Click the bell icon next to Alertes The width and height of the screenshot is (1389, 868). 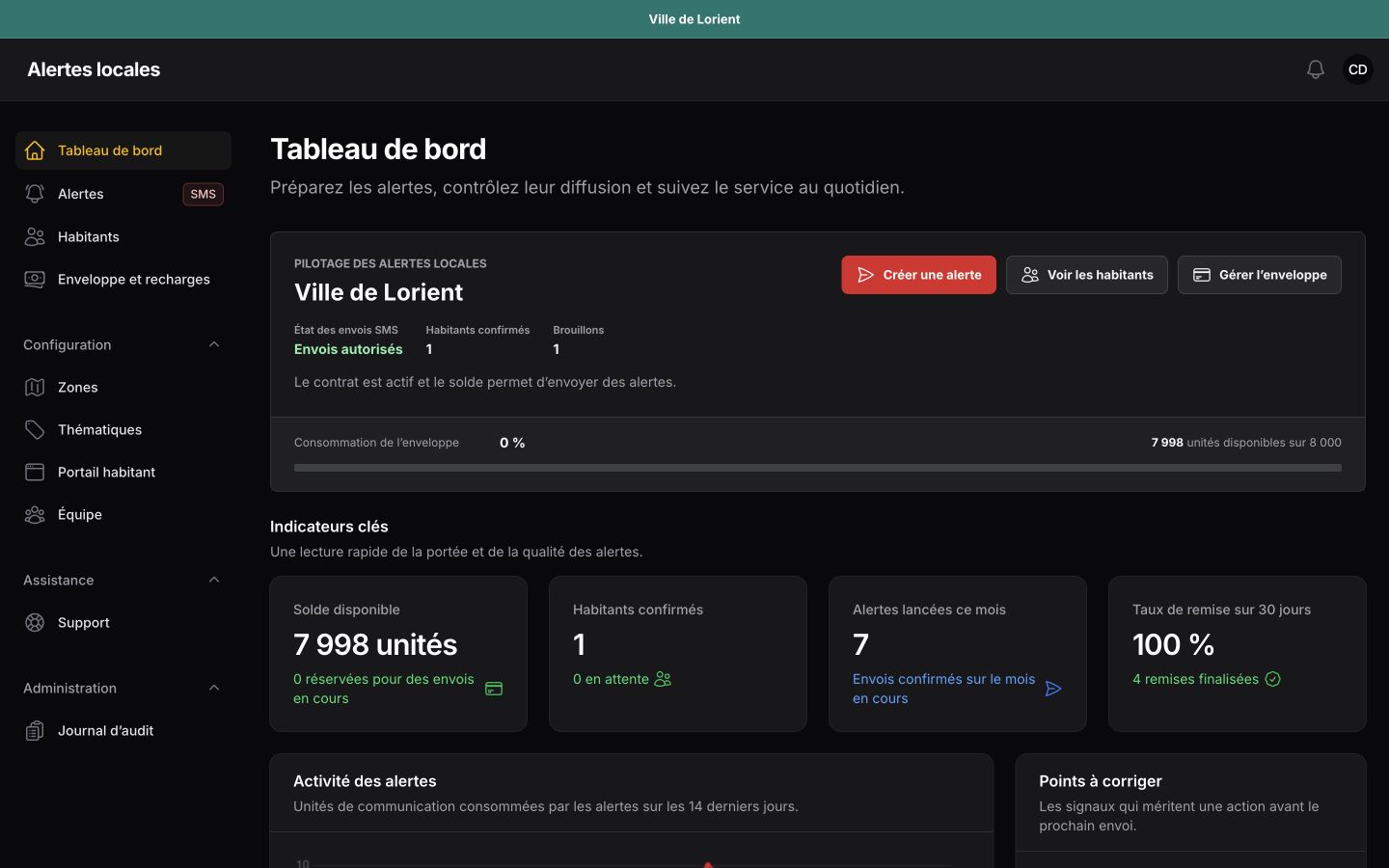point(35,194)
